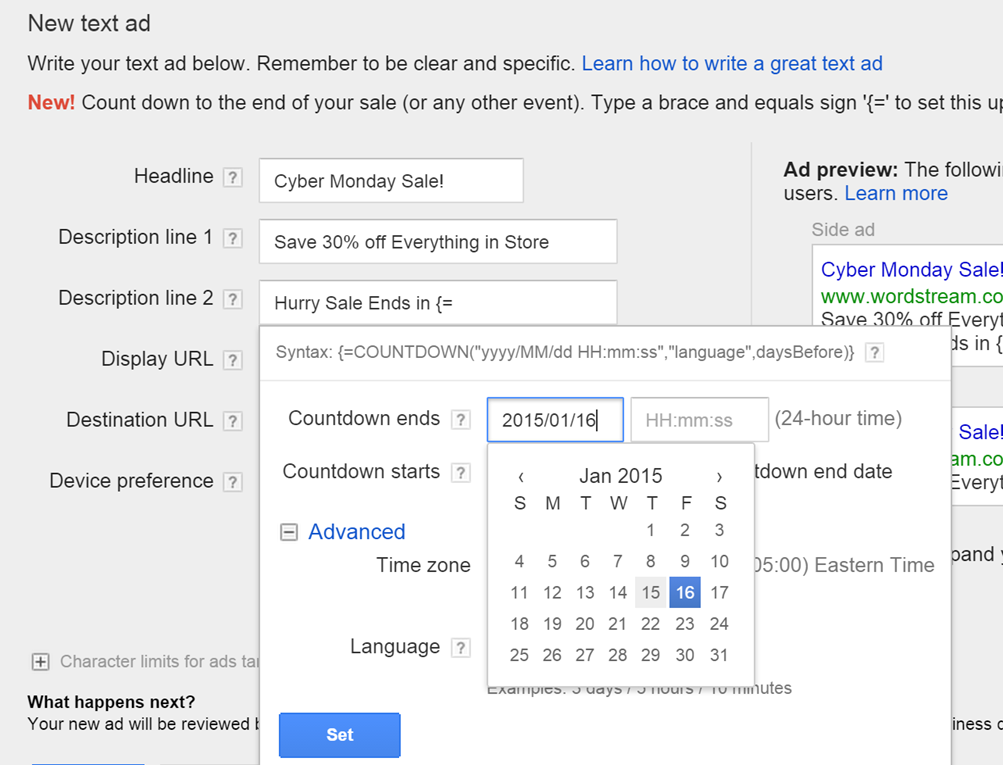Screen dimensions: 1003x765
Task: Show the Destination URL help tooltip
Action: click(233, 421)
